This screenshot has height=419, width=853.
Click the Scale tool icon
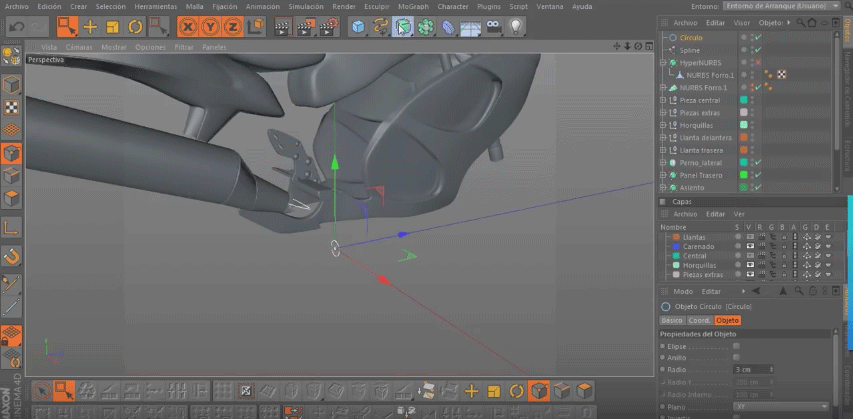pyautogui.click(x=112, y=27)
